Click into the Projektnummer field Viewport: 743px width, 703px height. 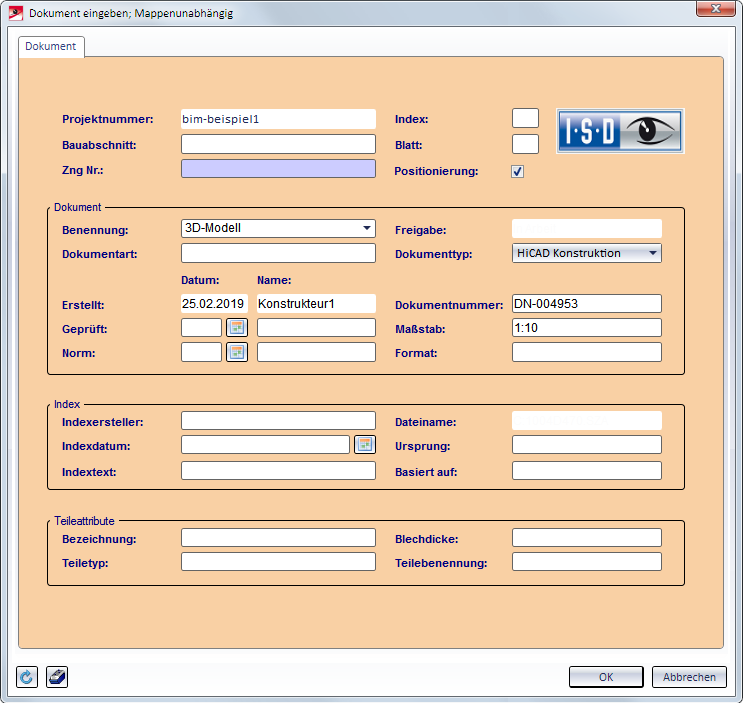(x=278, y=119)
